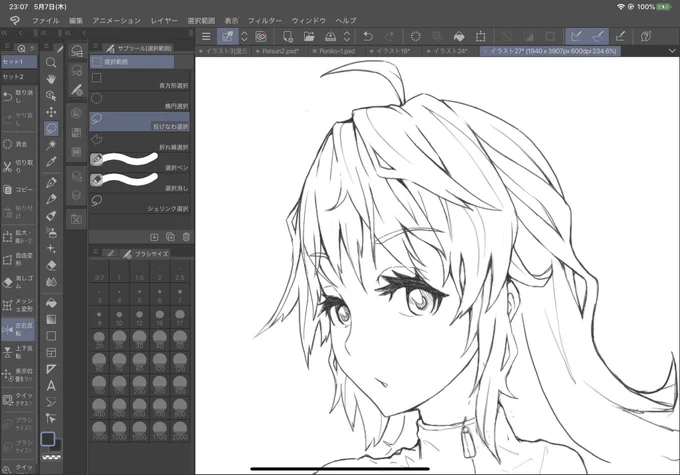Click the foreground main color swatch
This screenshot has height=475, width=680.
48,439
